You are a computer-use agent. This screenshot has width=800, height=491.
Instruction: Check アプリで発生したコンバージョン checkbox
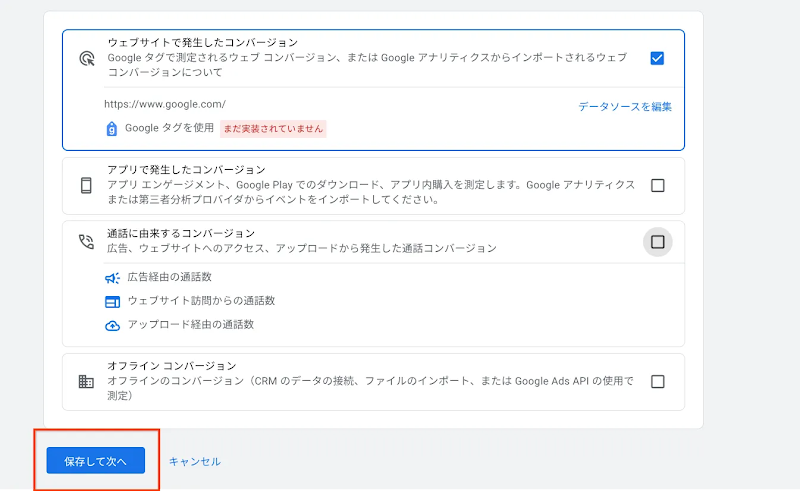coord(658,185)
